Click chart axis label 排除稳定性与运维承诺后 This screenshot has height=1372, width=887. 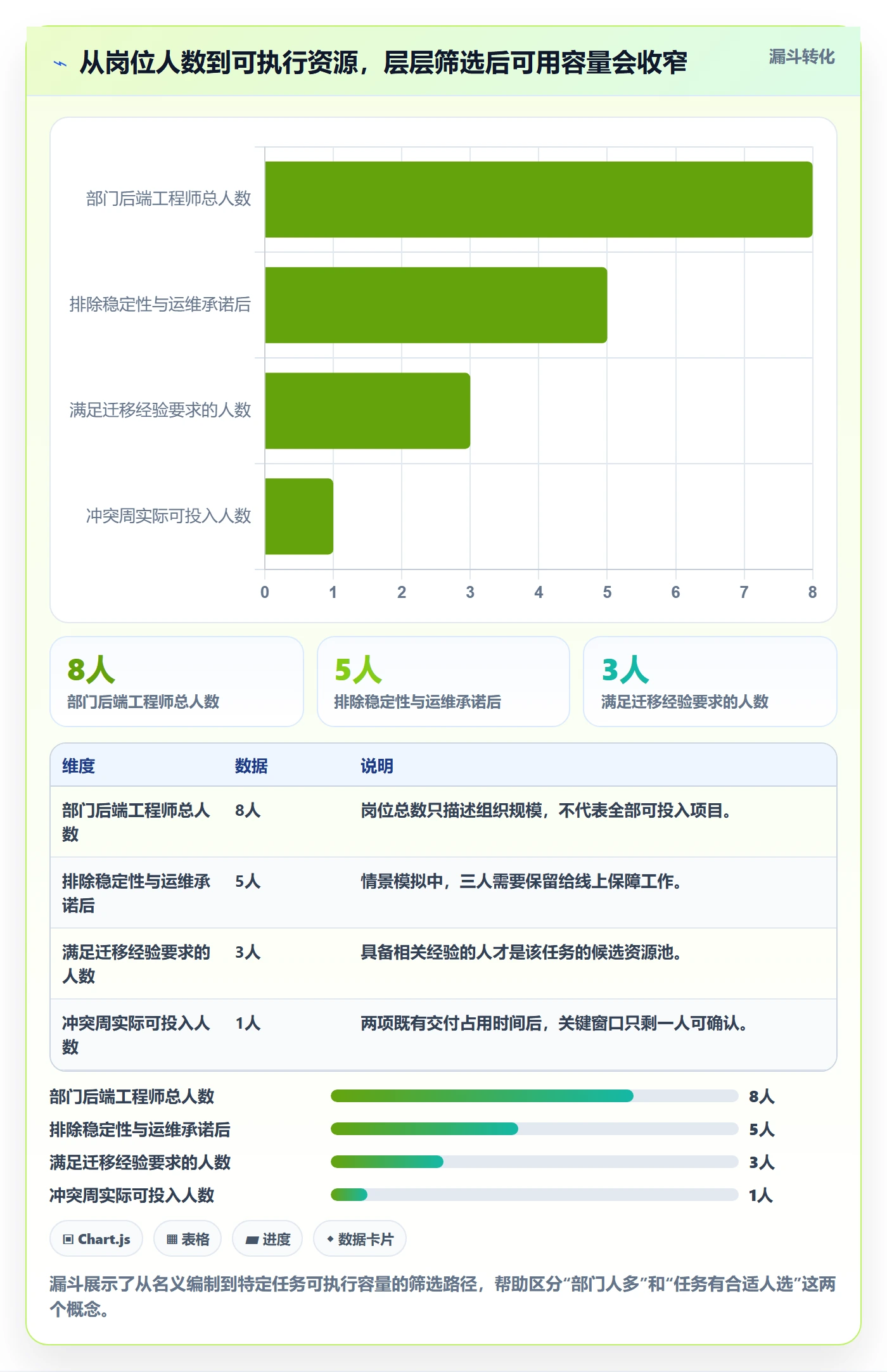point(160,305)
